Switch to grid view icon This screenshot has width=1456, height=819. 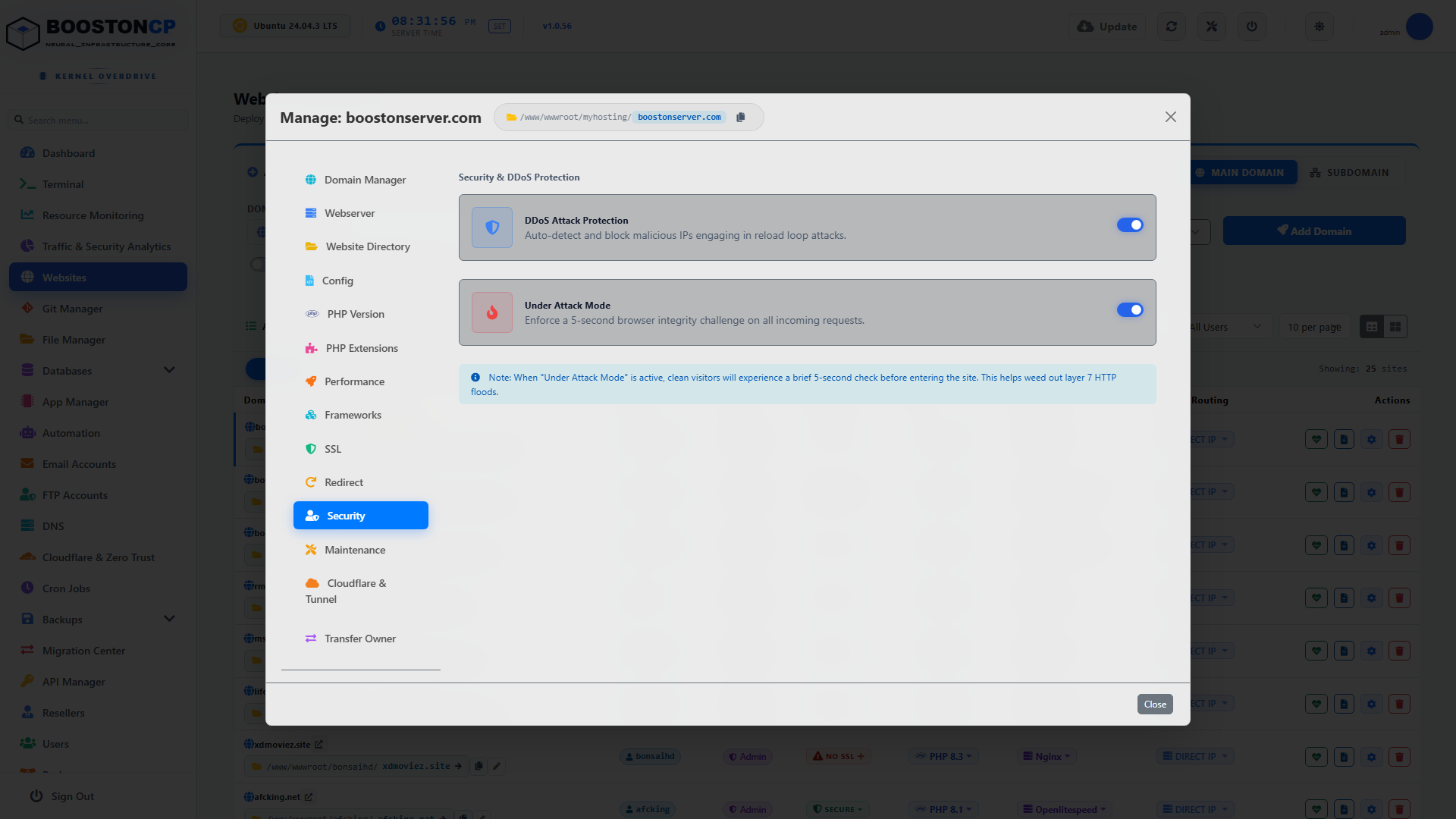tap(1395, 327)
